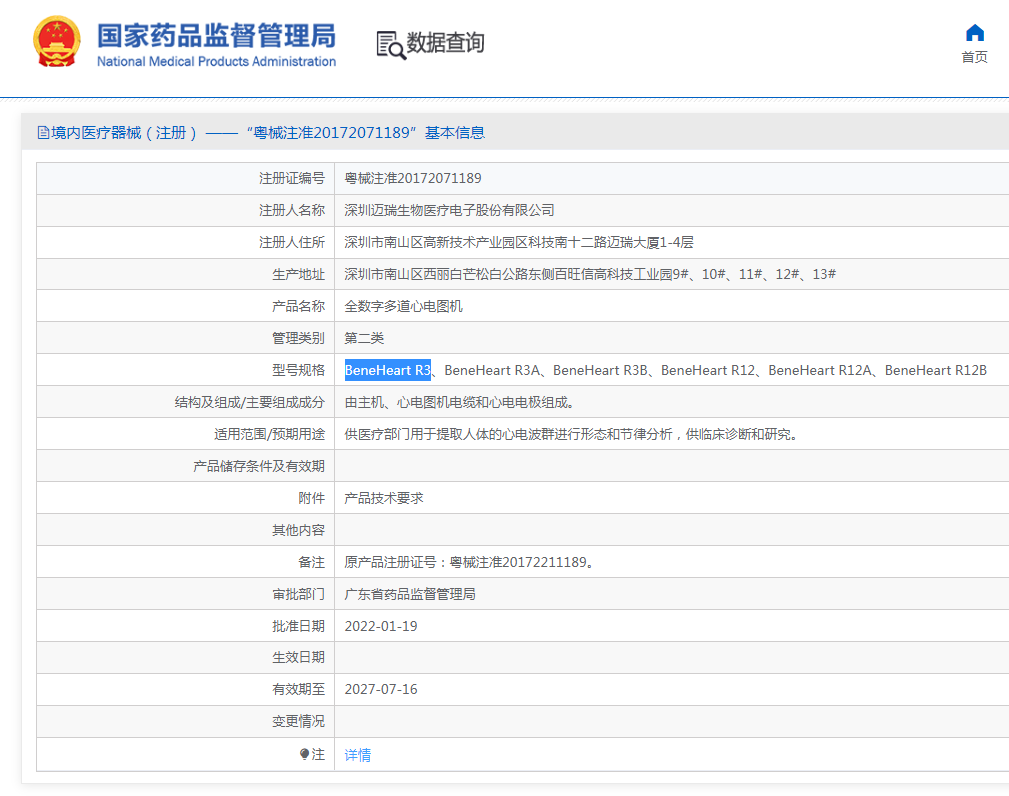Click the document icon before 境内医疗器械
The image size is (1009, 796).
[43, 133]
